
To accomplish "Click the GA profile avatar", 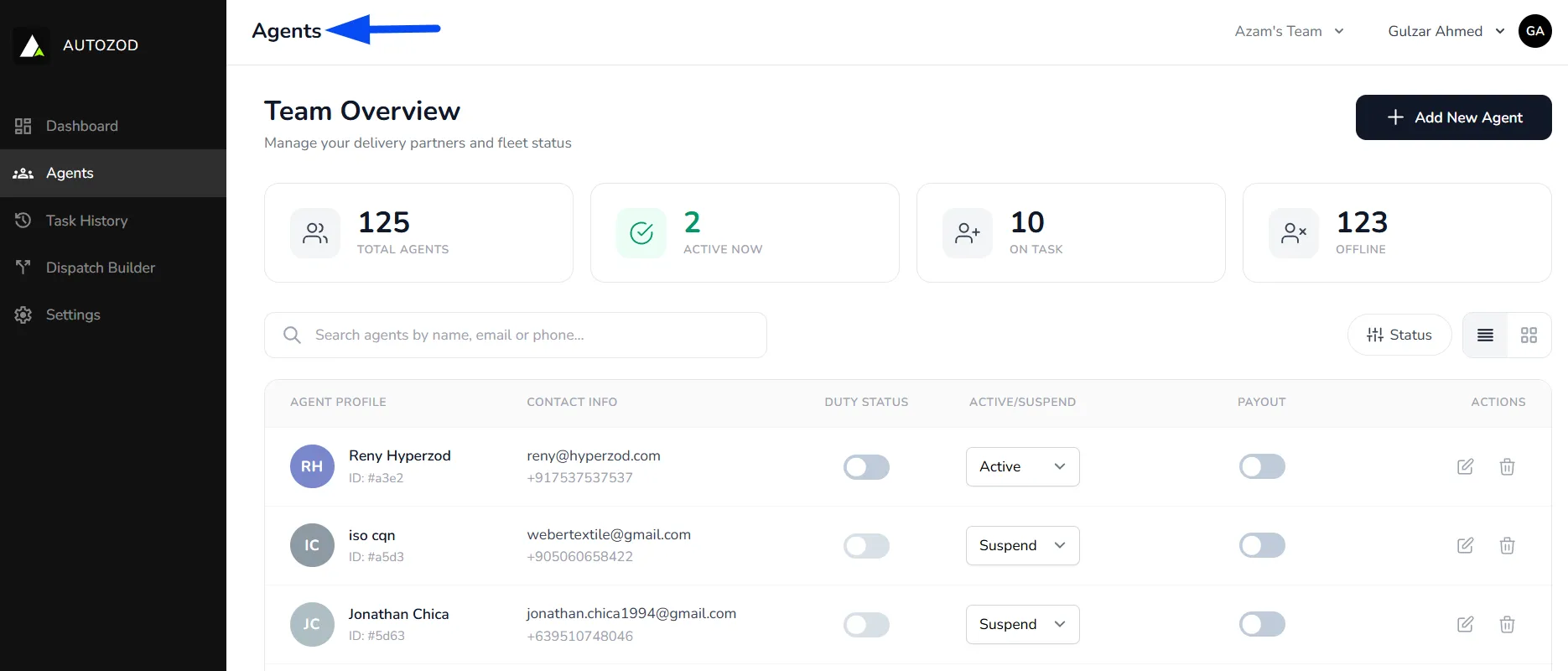I will pos(1535,31).
